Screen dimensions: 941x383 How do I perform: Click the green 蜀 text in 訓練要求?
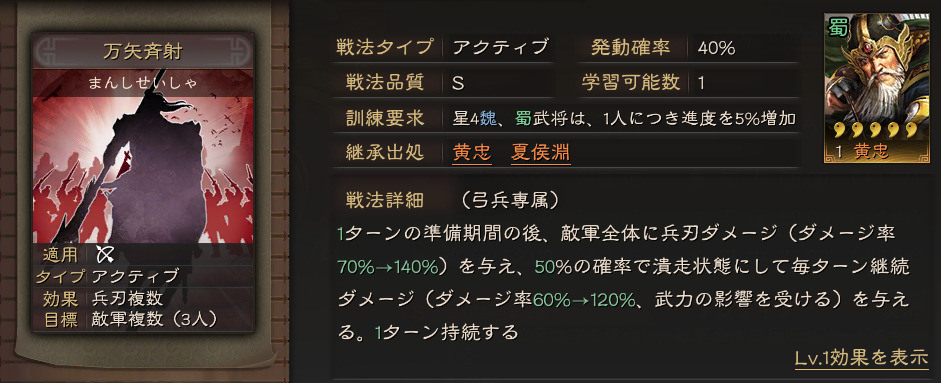pos(523,118)
